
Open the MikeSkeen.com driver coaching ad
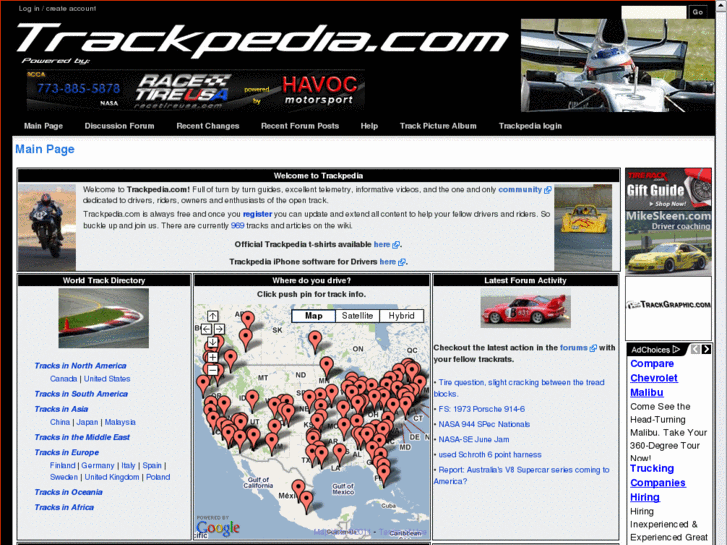pos(668,243)
